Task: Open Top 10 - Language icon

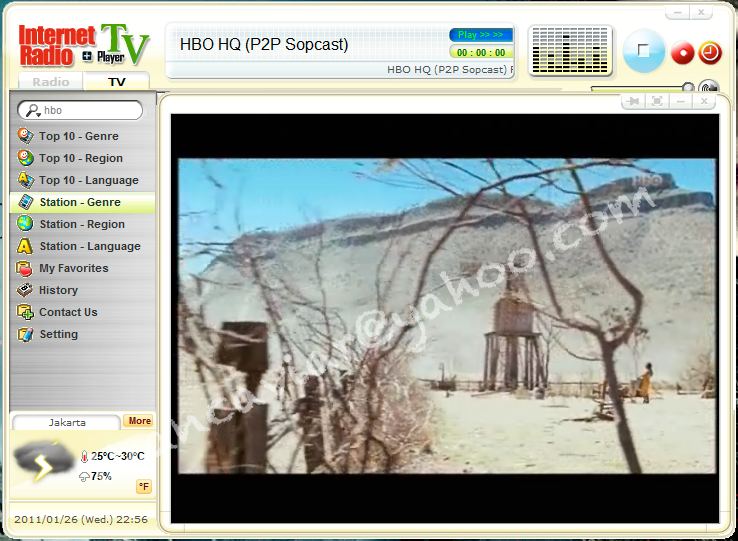Action: [x=25, y=180]
